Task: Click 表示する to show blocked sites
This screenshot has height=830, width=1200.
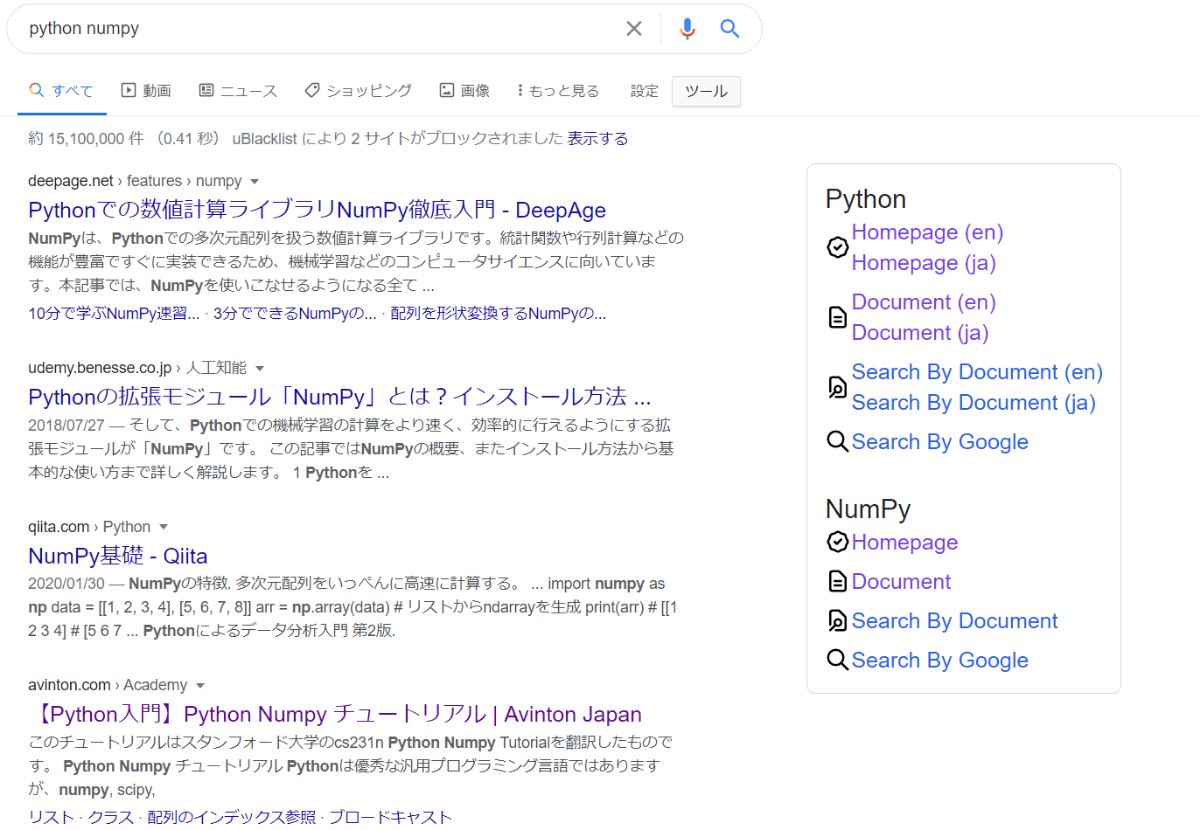Action: [598, 139]
